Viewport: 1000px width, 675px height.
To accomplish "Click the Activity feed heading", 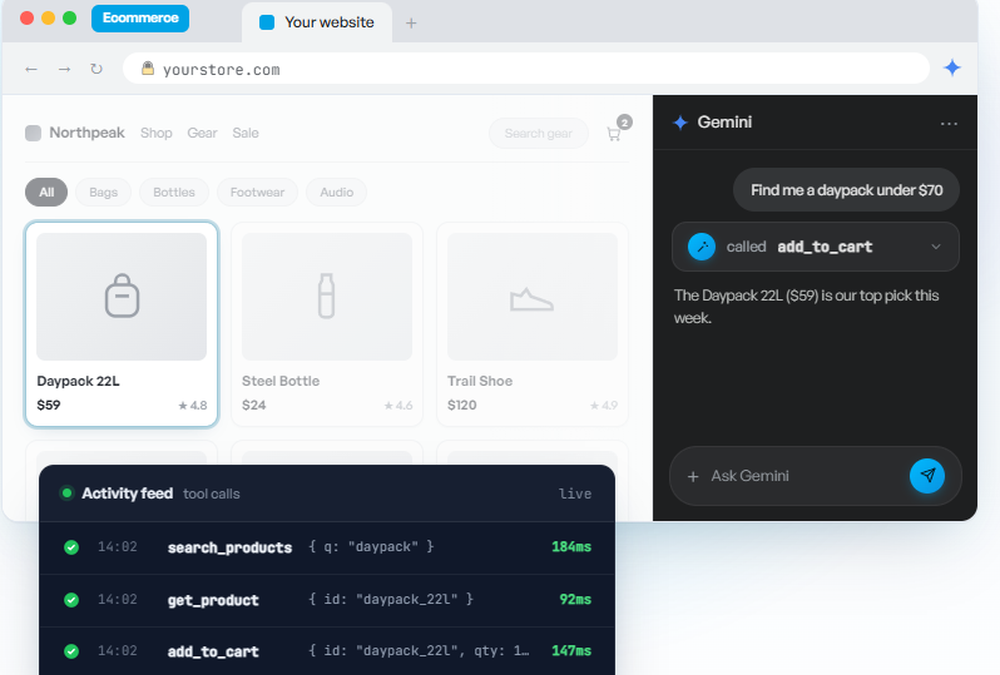I will pyautogui.click(x=127, y=493).
